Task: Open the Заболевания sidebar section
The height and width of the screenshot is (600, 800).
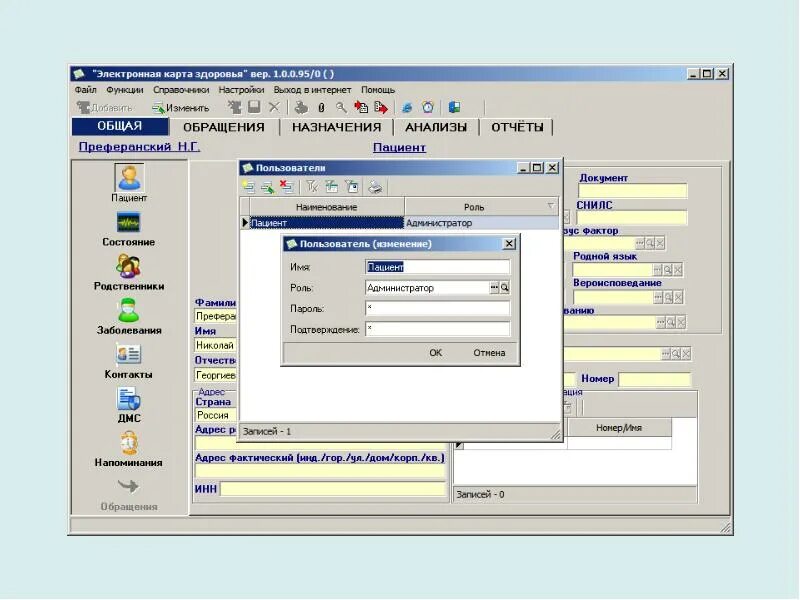Action: (129, 317)
